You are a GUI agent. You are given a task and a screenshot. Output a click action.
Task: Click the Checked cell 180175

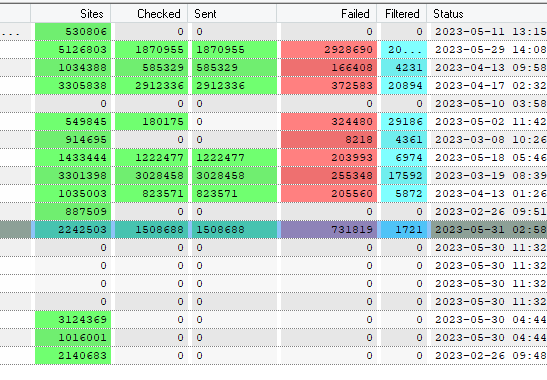pyautogui.click(x=151, y=122)
